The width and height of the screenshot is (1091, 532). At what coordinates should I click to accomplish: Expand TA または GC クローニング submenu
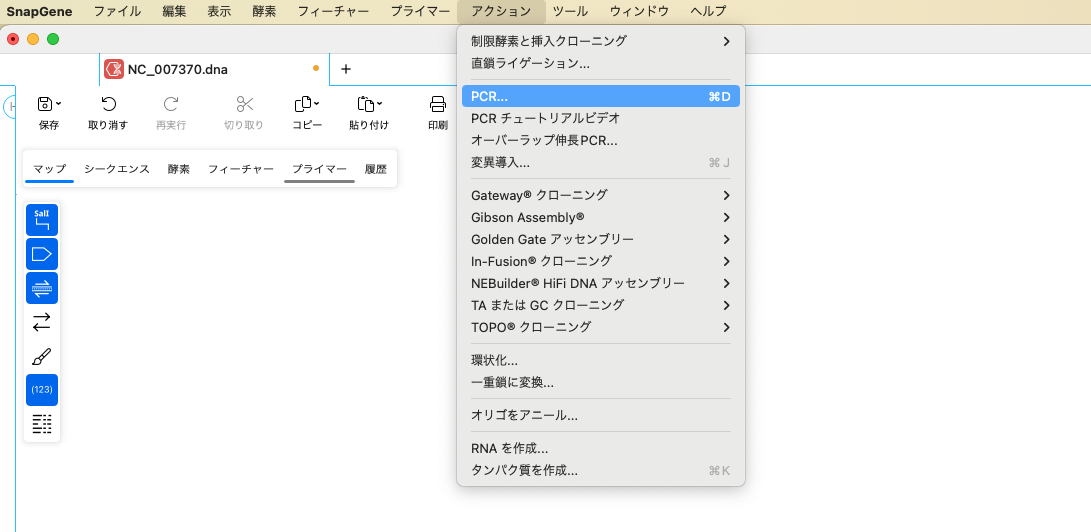(x=600, y=305)
